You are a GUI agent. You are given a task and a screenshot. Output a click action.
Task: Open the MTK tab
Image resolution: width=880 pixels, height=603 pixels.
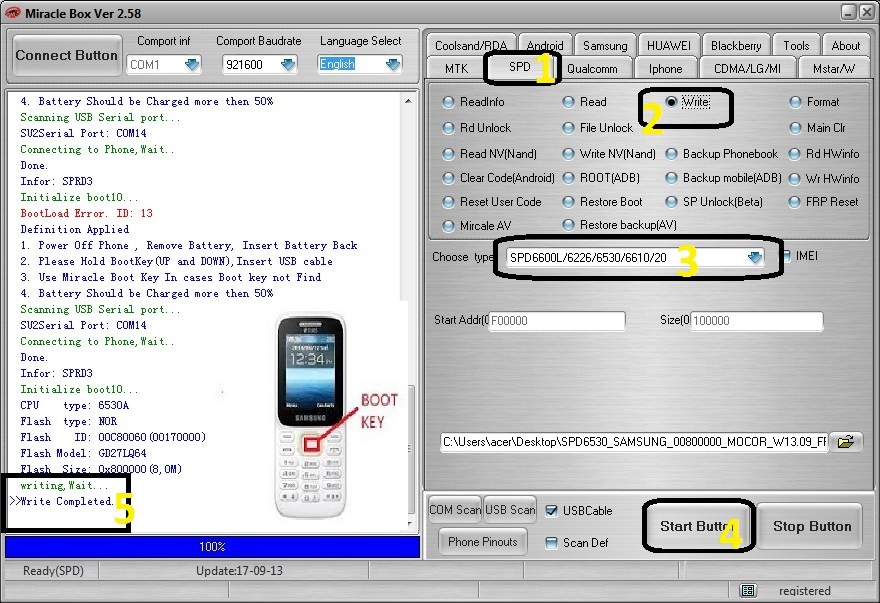point(456,69)
